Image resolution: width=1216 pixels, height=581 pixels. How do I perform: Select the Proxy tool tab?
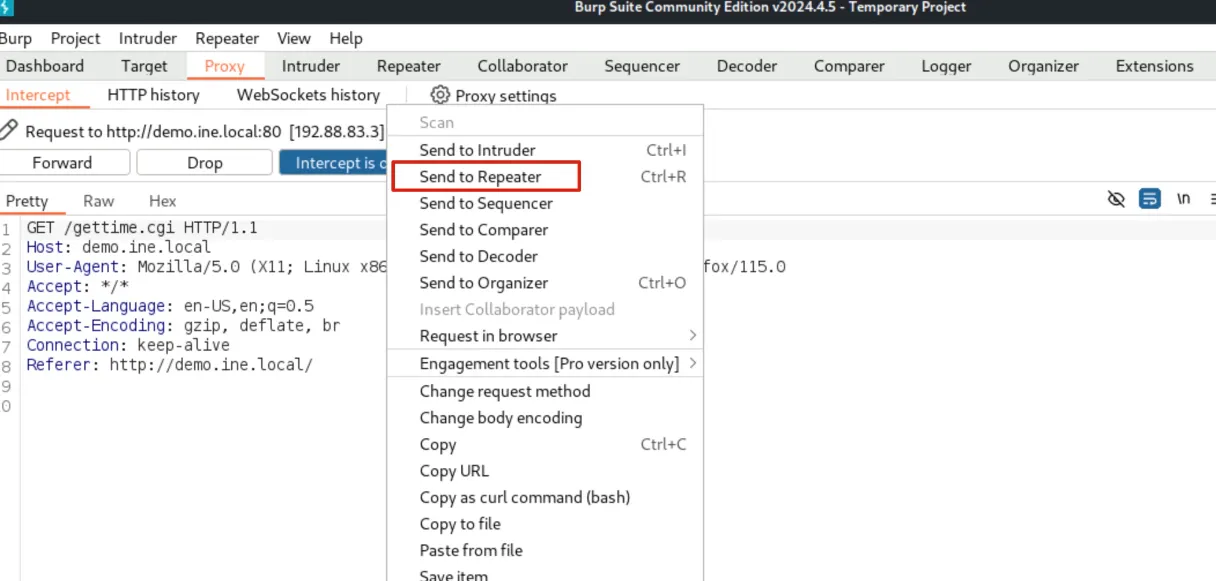click(224, 66)
